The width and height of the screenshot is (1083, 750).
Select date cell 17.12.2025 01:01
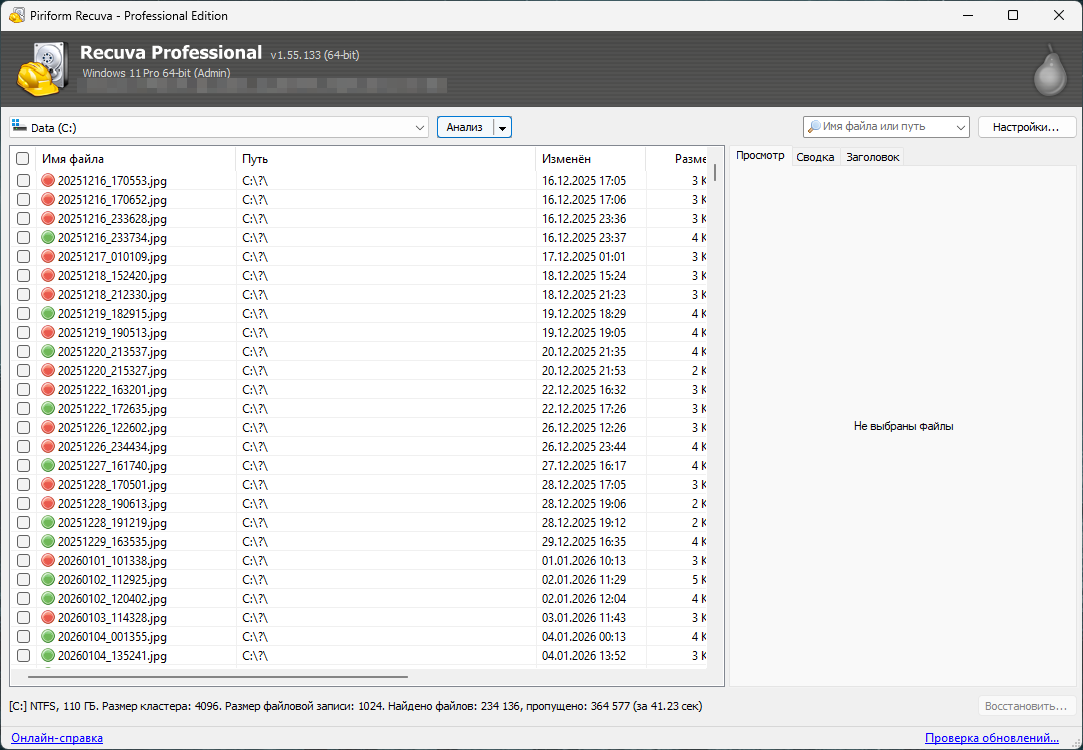pyautogui.click(x=584, y=257)
